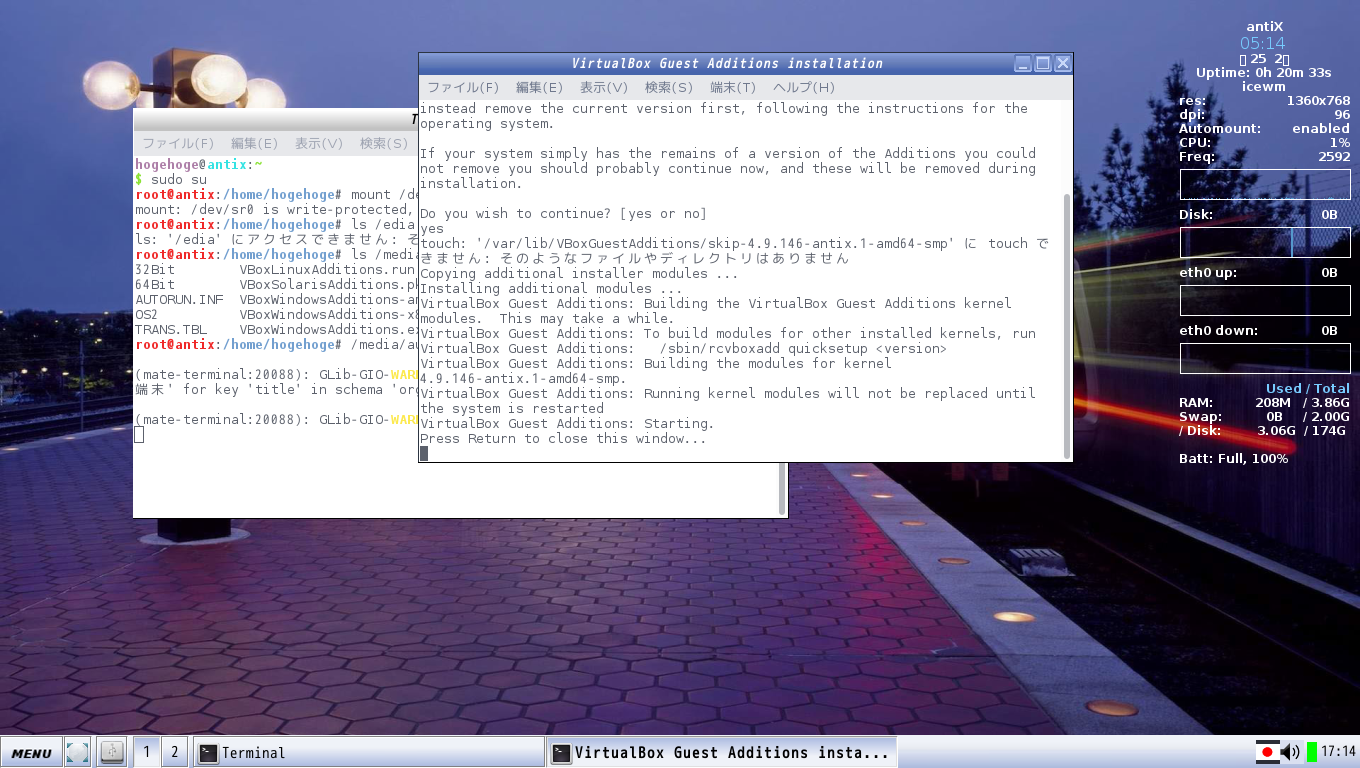1360x768 pixels.
Task: Click the conky eth0 down graph box
Action: (x=1265, y=359)
